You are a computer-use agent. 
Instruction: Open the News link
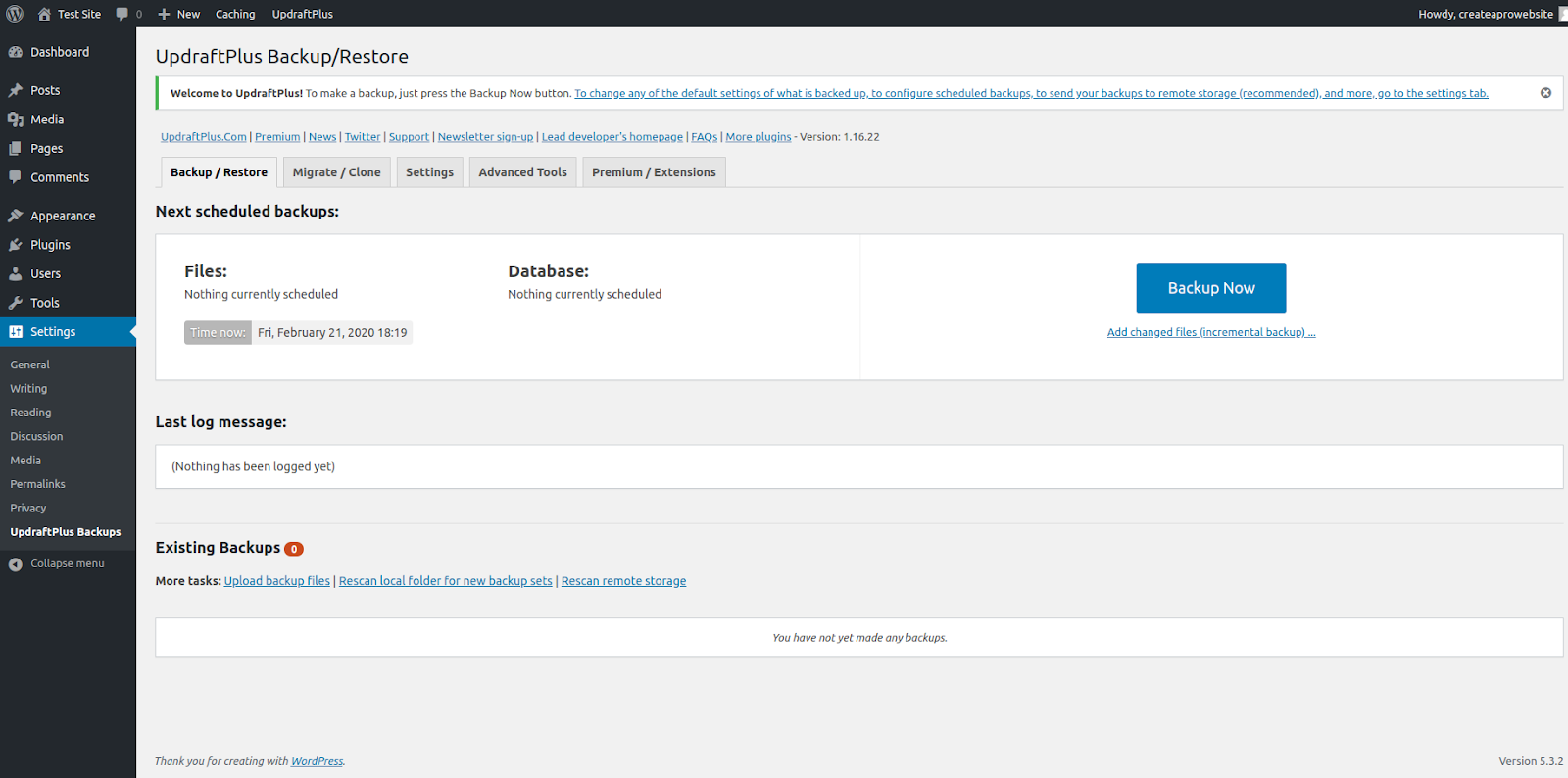pyautogui.click(x=322, y=137)
